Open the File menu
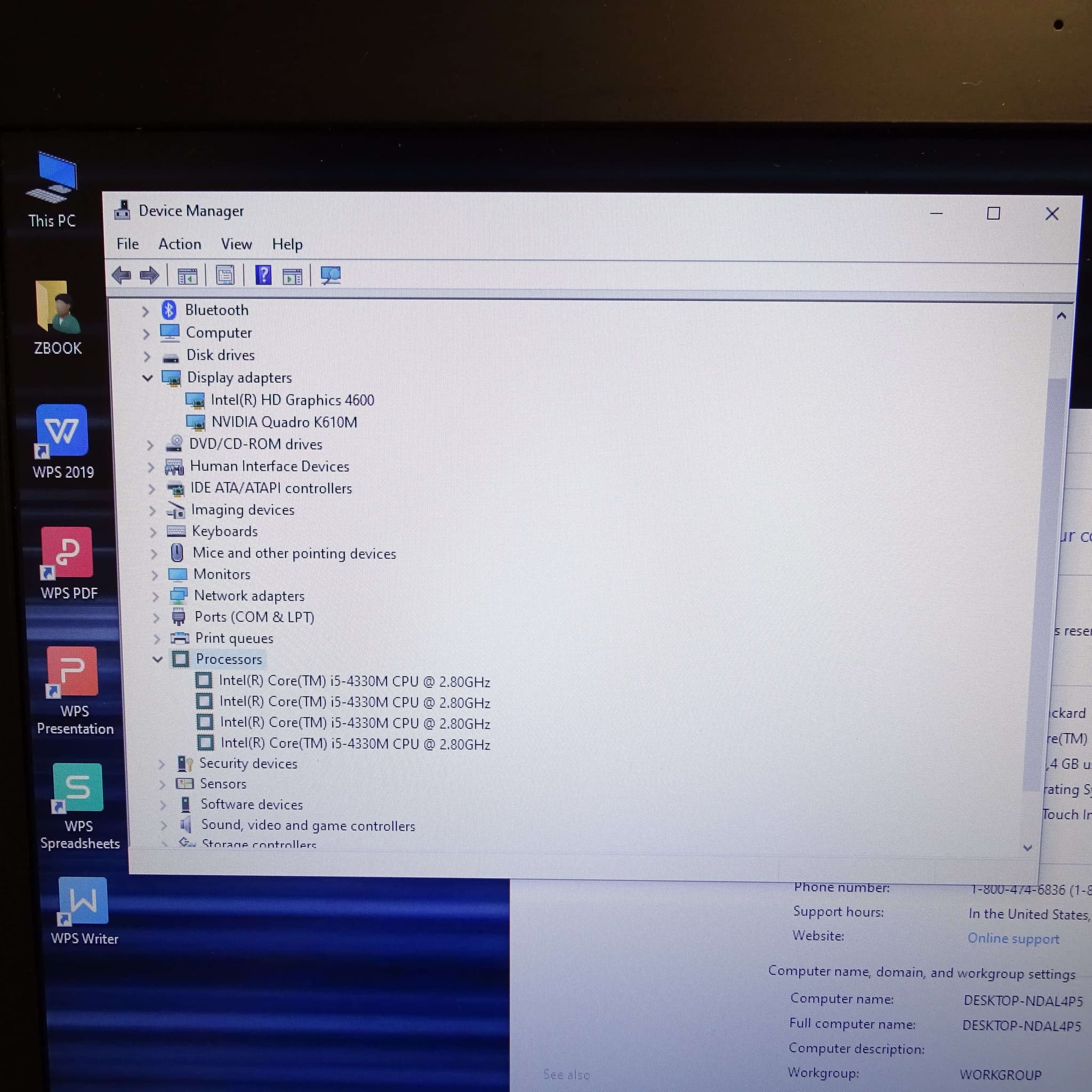Screen dimensions: 1092x1092 [127, 244]
